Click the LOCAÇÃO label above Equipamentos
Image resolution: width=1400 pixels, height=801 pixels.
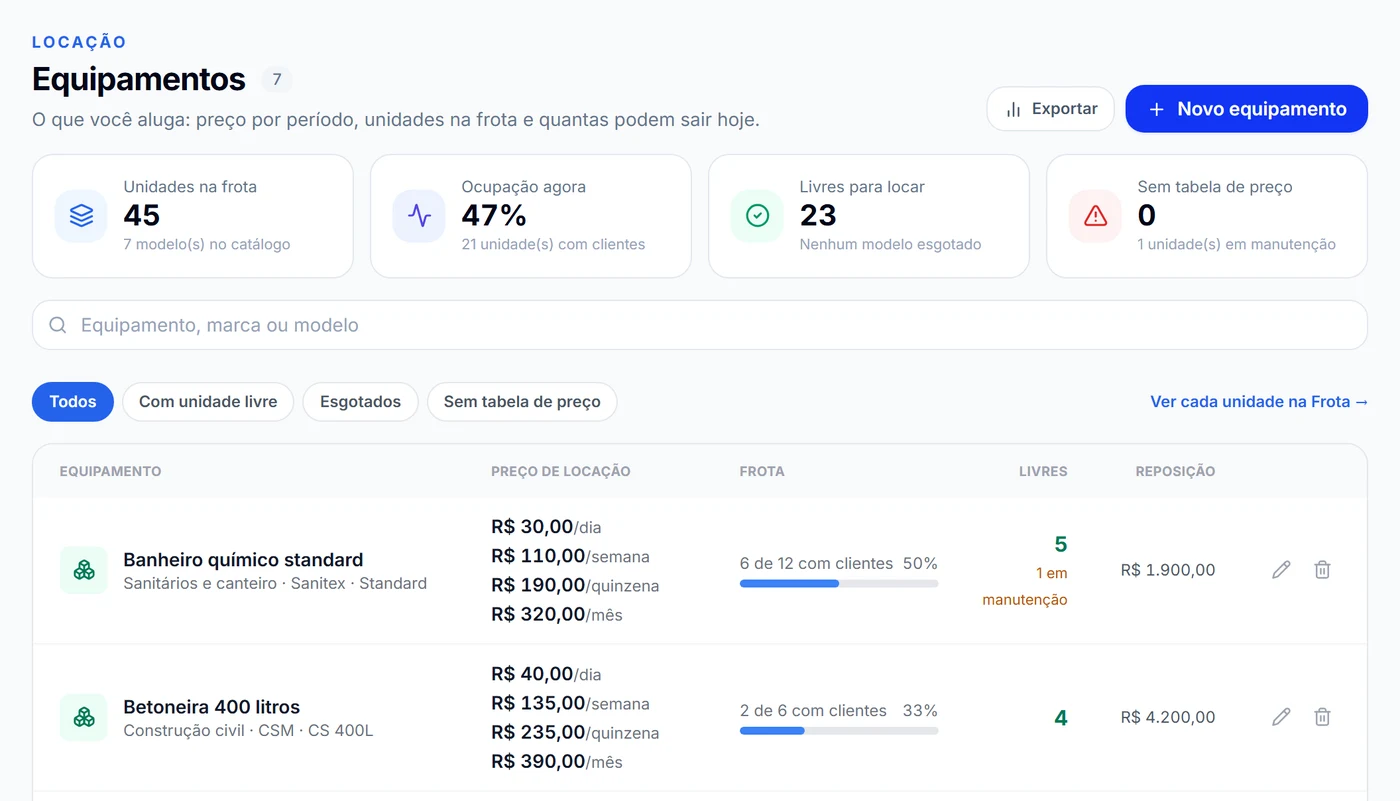(79, 42)
